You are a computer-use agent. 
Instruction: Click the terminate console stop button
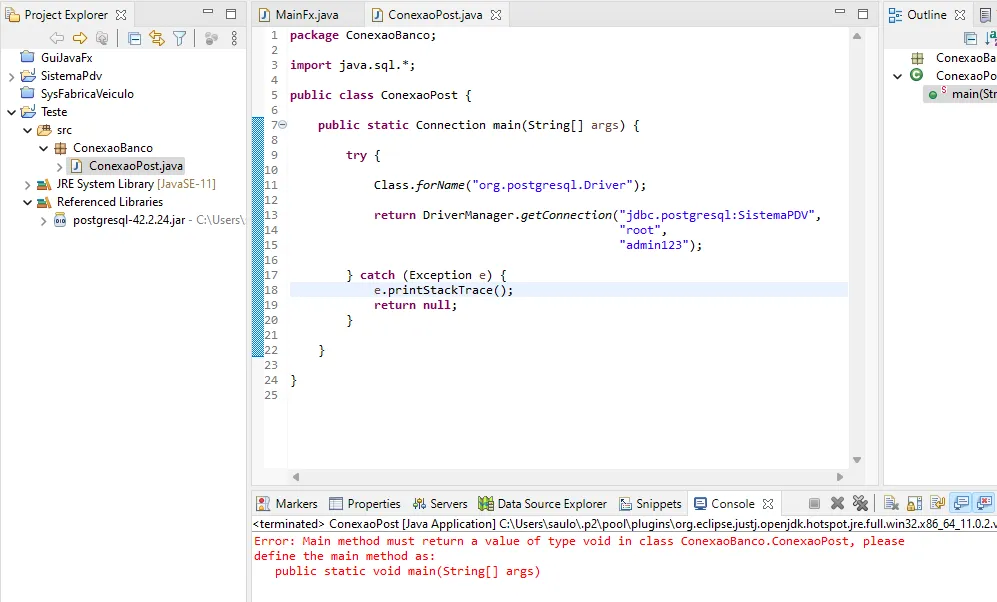coord(814,503)
